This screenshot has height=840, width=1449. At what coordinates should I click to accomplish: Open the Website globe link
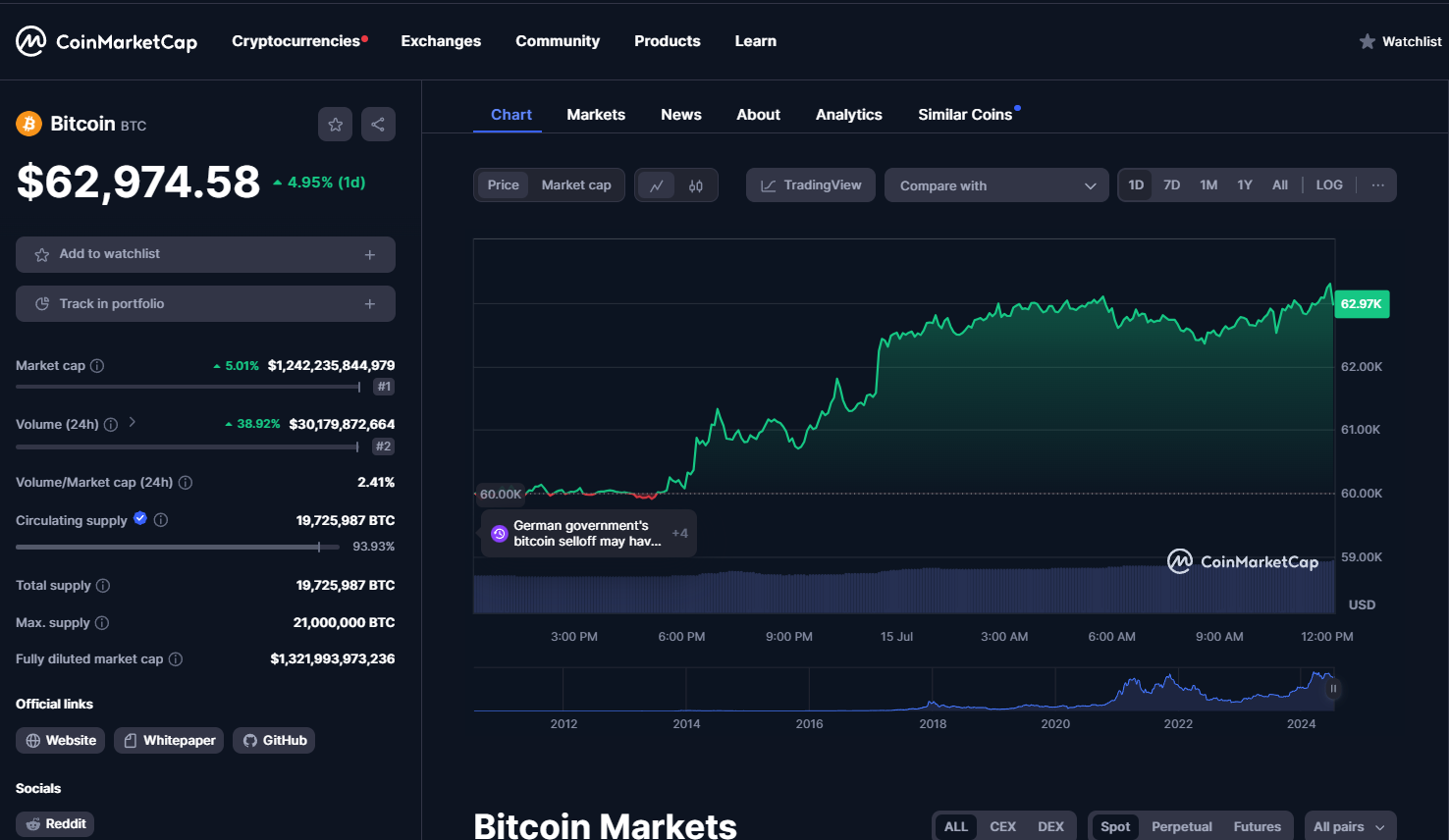pyautogui.click(x=60, y=741)
